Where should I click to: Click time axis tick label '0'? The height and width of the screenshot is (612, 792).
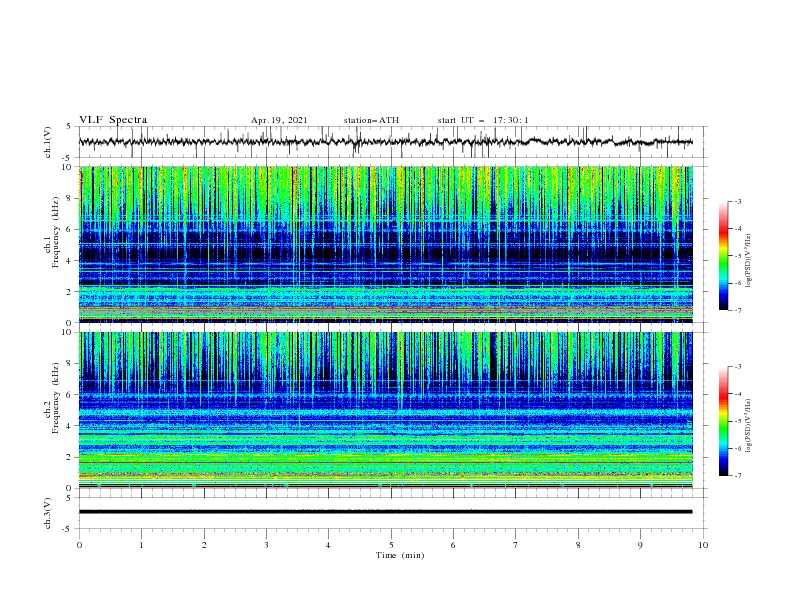(x=79, y=545)
